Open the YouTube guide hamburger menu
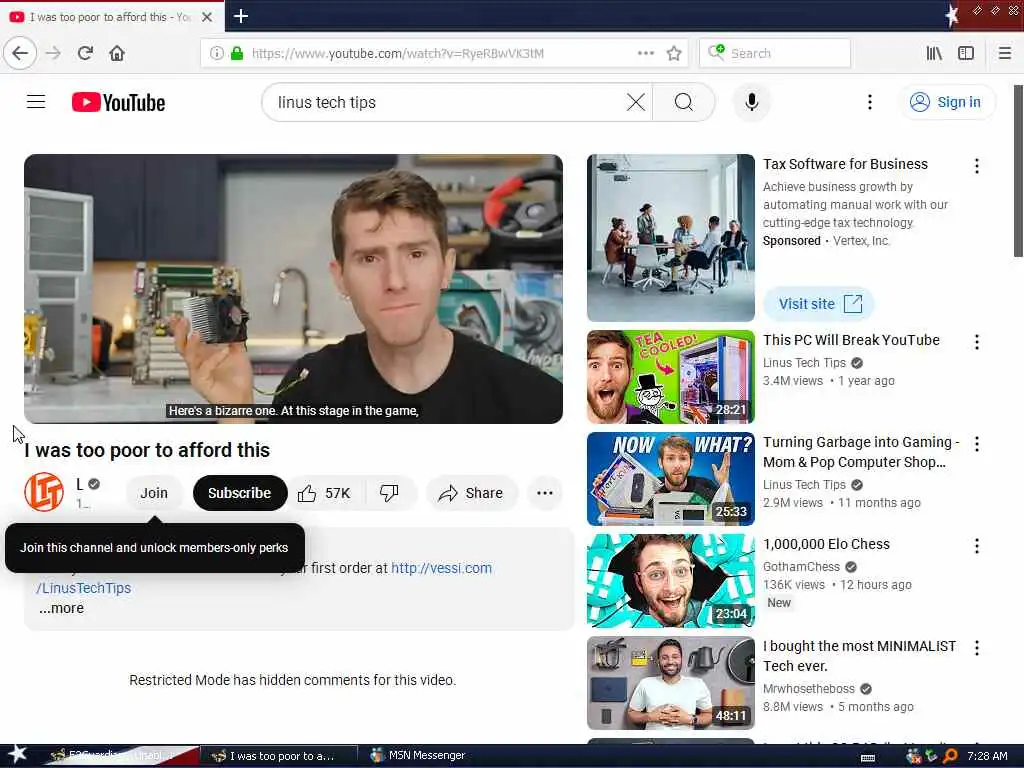Viewport: 1024px width, 768px height. 36,102
